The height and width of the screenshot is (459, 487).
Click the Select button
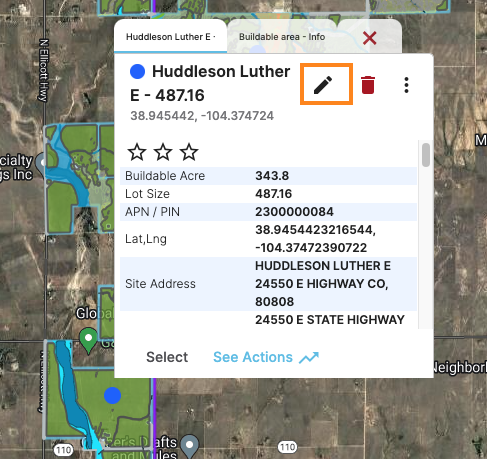(x=167, y=357)
